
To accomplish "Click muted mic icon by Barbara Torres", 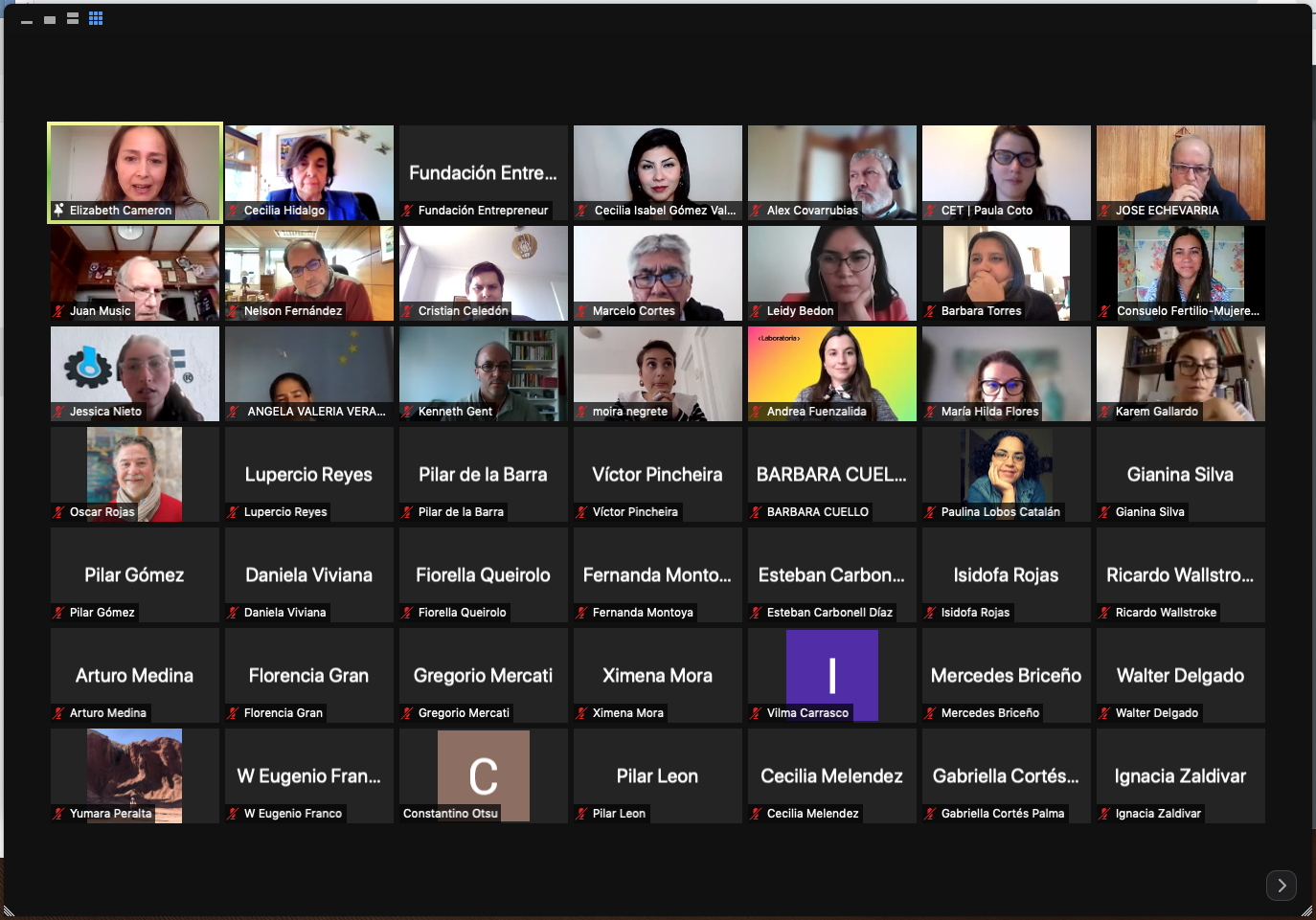I will click(930, 311).
